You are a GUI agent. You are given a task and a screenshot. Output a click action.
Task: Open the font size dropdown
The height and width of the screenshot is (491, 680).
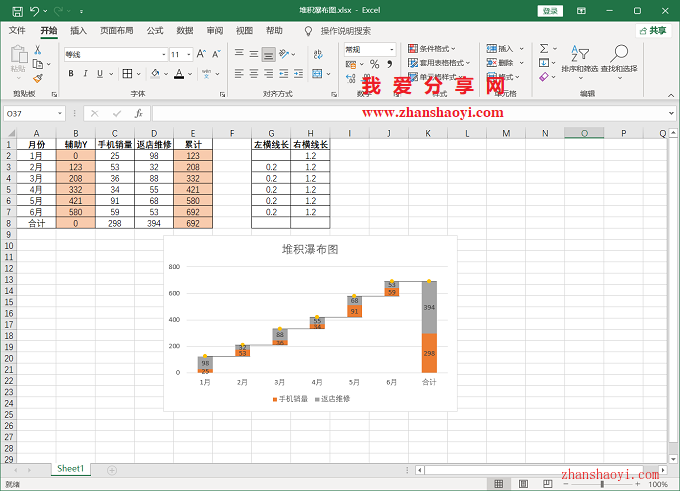point(189,55)
